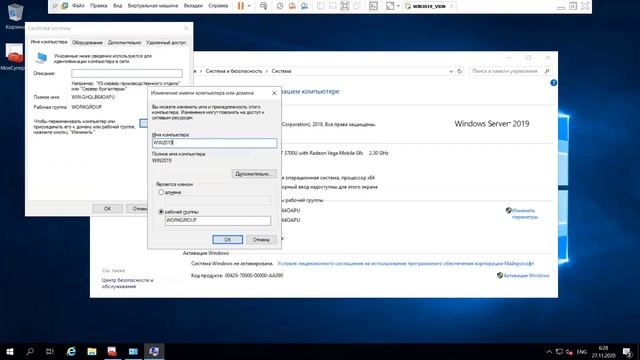Select the WIN2019_VSDB VM tab

point(429,6)
